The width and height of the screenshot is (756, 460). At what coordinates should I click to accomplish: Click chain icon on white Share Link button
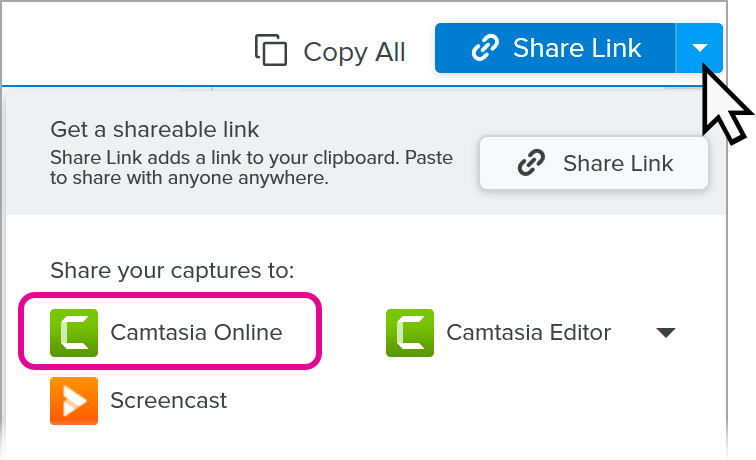click(531, 162)
